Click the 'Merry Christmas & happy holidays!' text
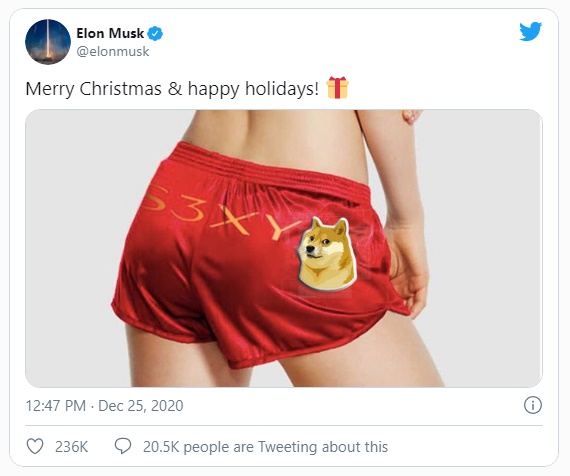Image resolution: width=570 pixels, height=476 pixels. pyautogui.click(x=172, y=89)
